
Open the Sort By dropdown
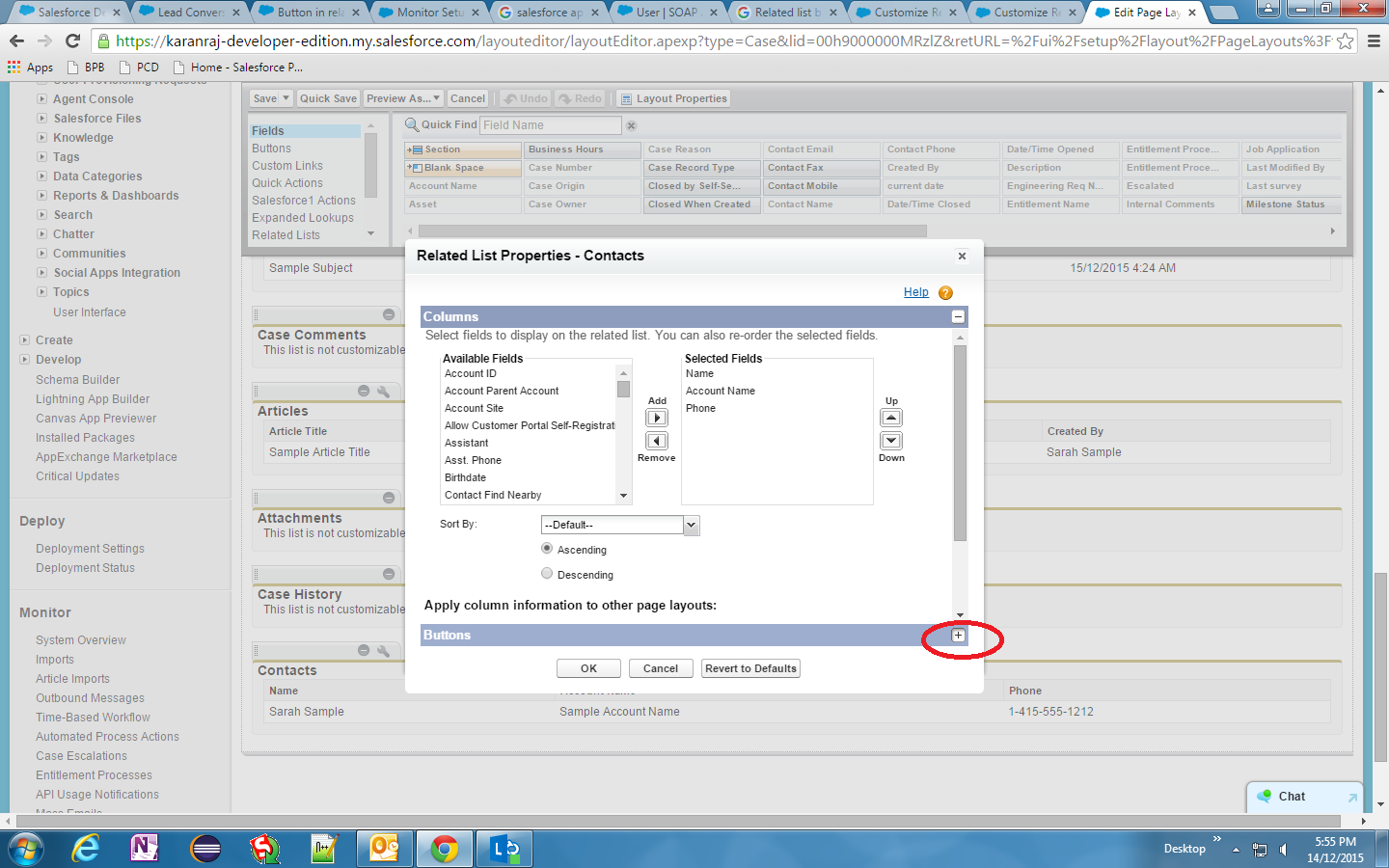[x=691, y=525]
